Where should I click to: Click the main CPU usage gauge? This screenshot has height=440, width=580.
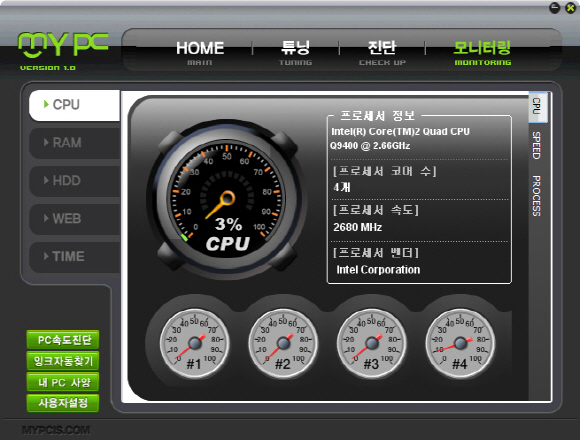[227, 199]
